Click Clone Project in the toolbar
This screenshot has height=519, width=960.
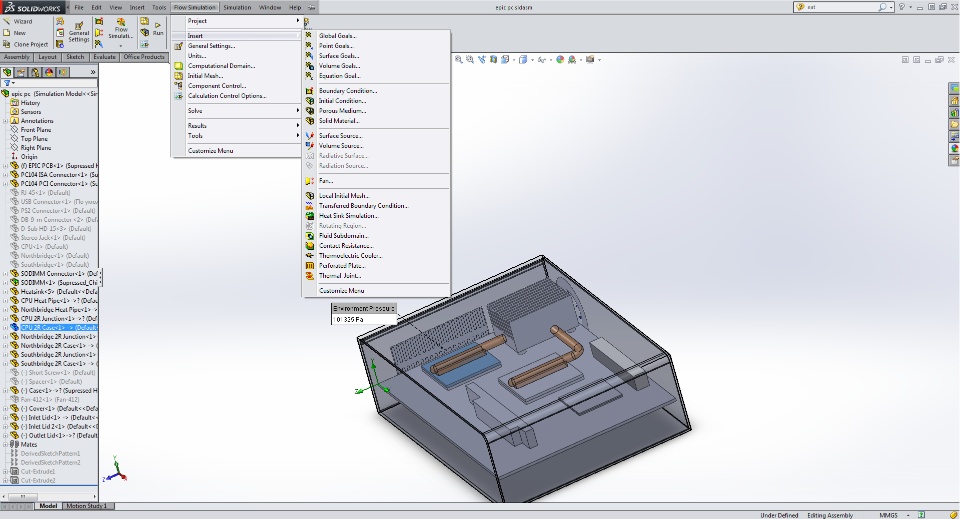[x=26, y=45]
